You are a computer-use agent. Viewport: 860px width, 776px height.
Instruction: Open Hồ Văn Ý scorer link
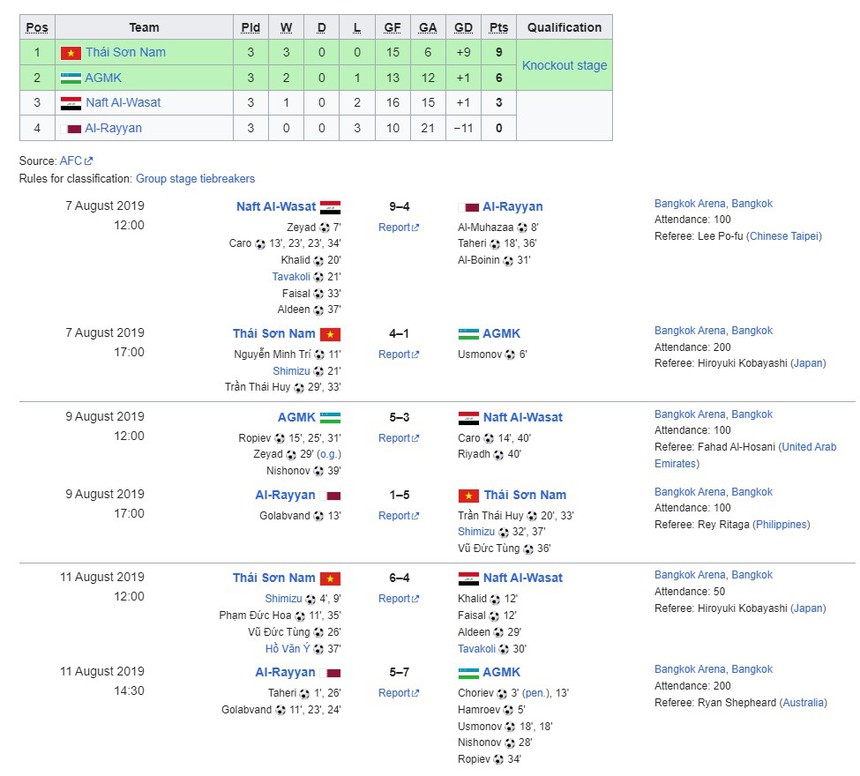point(287,649)
